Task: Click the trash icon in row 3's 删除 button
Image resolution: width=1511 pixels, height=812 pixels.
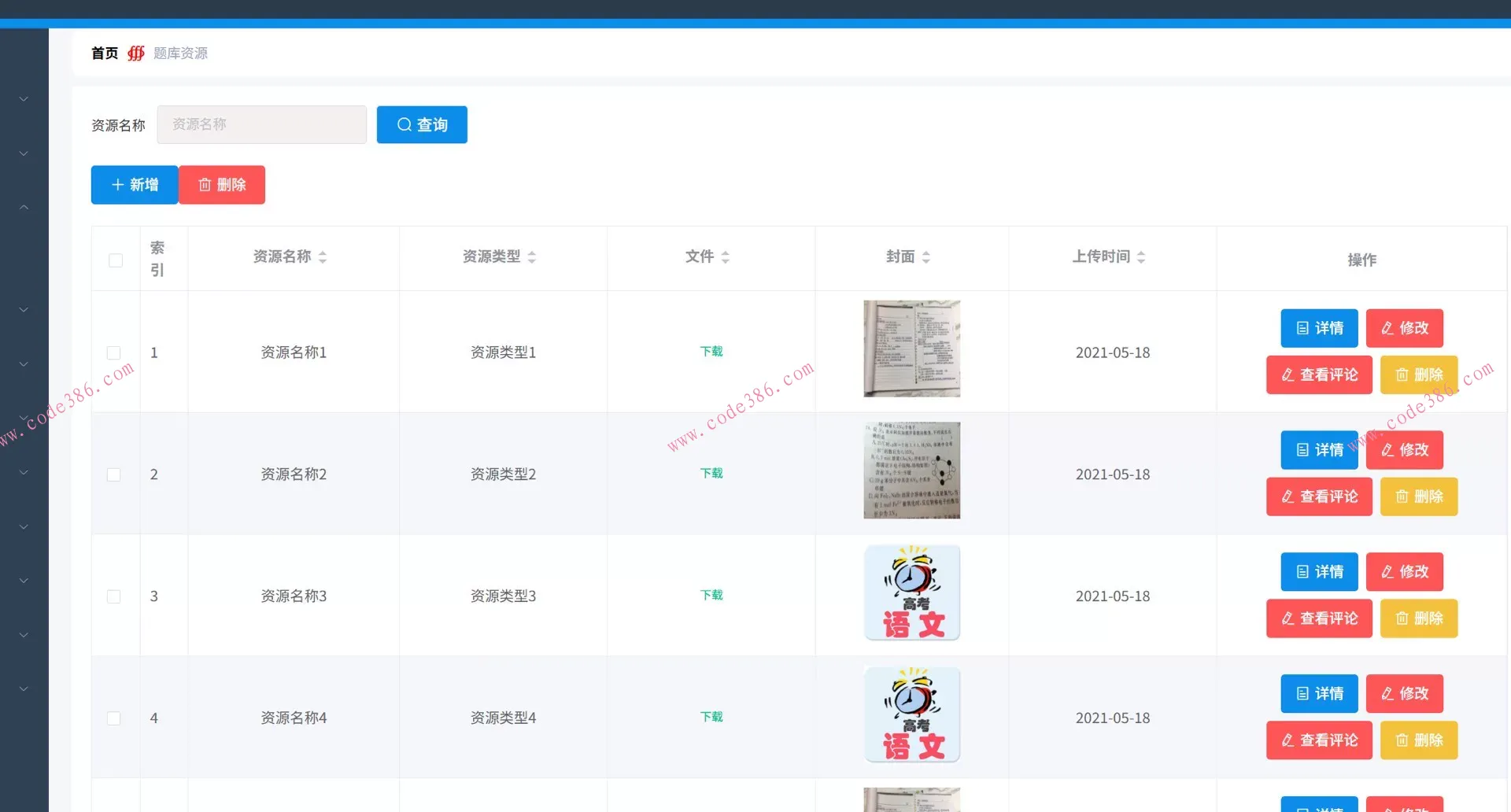Action: click(1402, 618)
